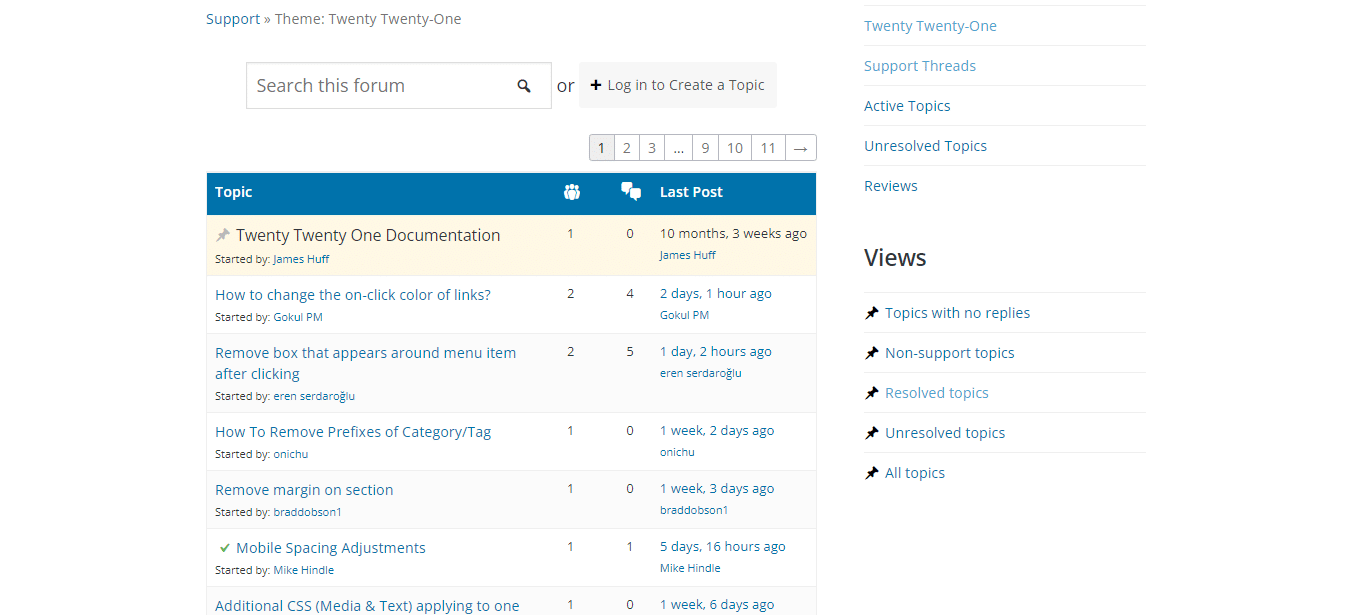Click the plus icon on Log in to Create a Topic
This screenshot has height=615, width=1355.
tap(594, 84)
